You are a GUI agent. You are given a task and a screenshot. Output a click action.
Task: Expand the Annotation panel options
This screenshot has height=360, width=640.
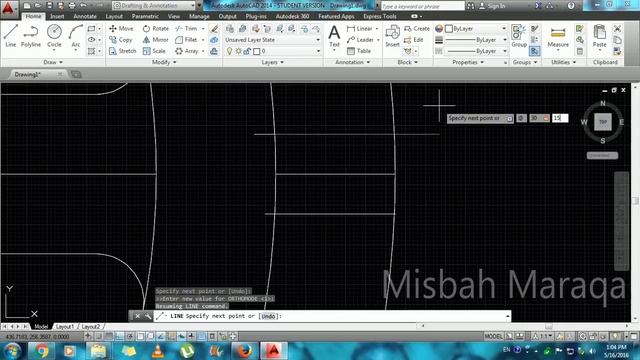click(x=352, y=62)
